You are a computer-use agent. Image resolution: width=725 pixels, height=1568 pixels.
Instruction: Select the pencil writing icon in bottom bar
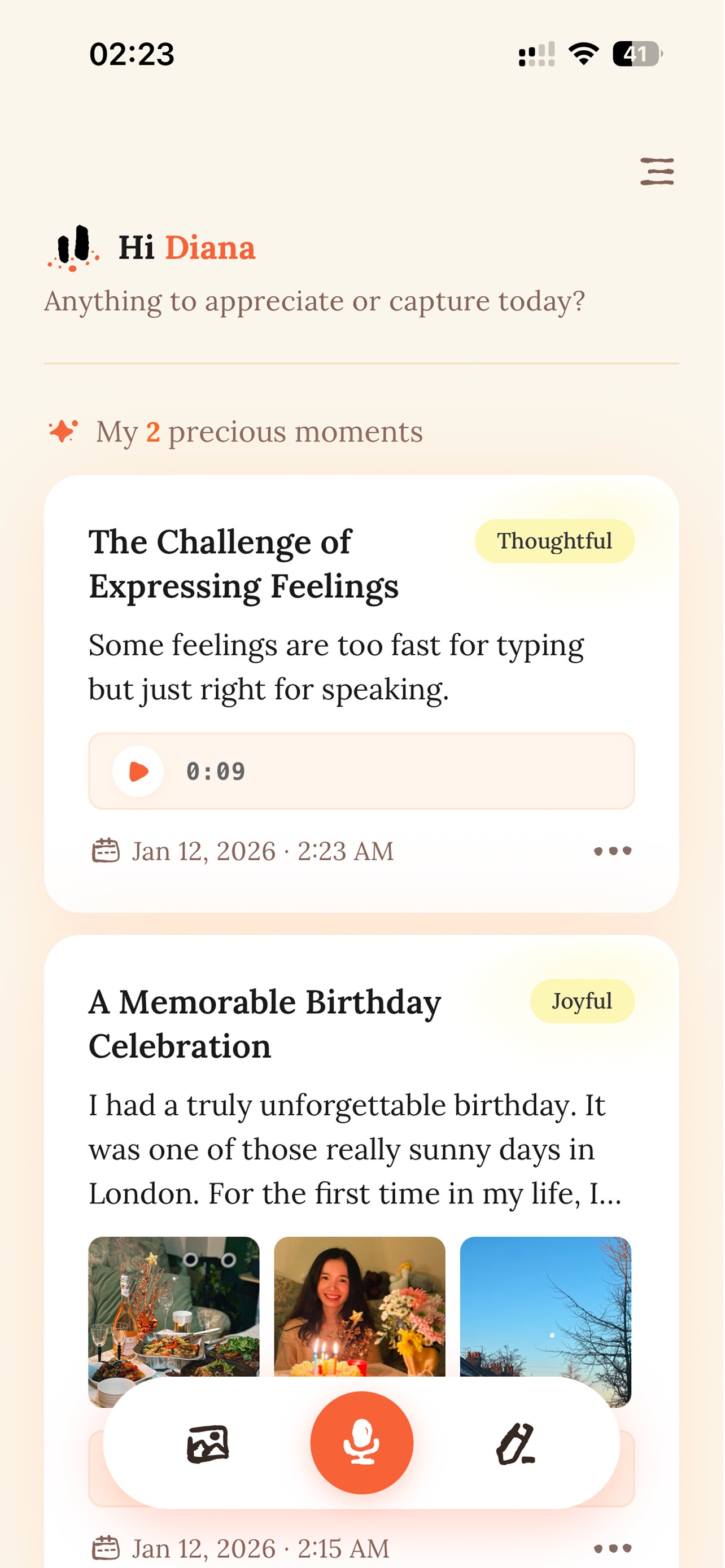tap(517, 1443)
